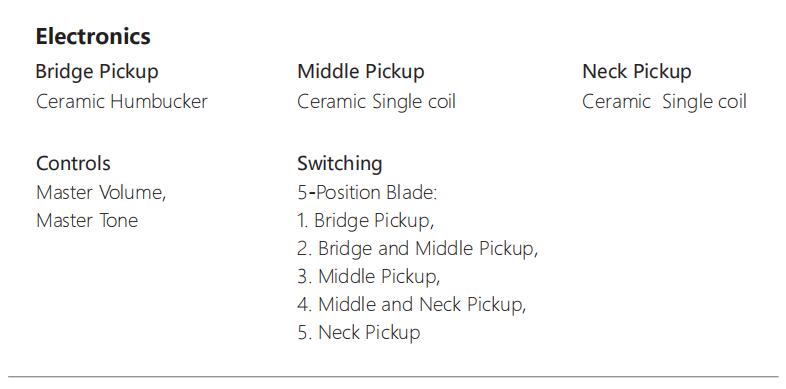
Task: Click the word Humbucker in bridge description
Action: (x=159, y=102)
